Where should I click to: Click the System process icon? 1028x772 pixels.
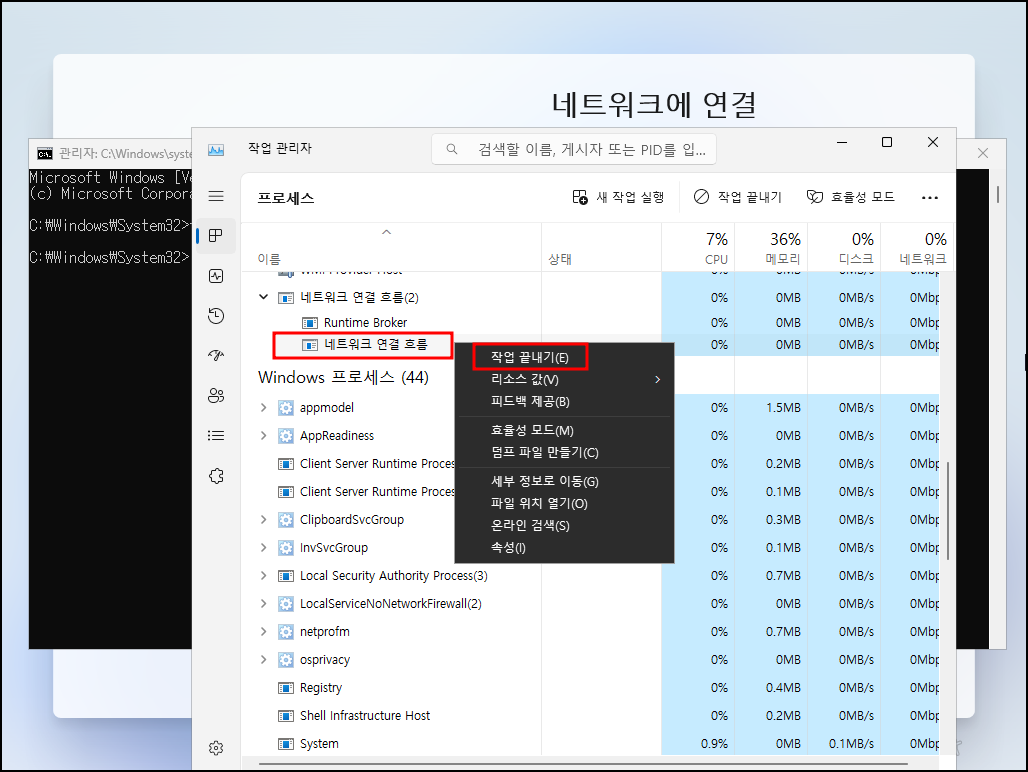click(x=286, y=744)
